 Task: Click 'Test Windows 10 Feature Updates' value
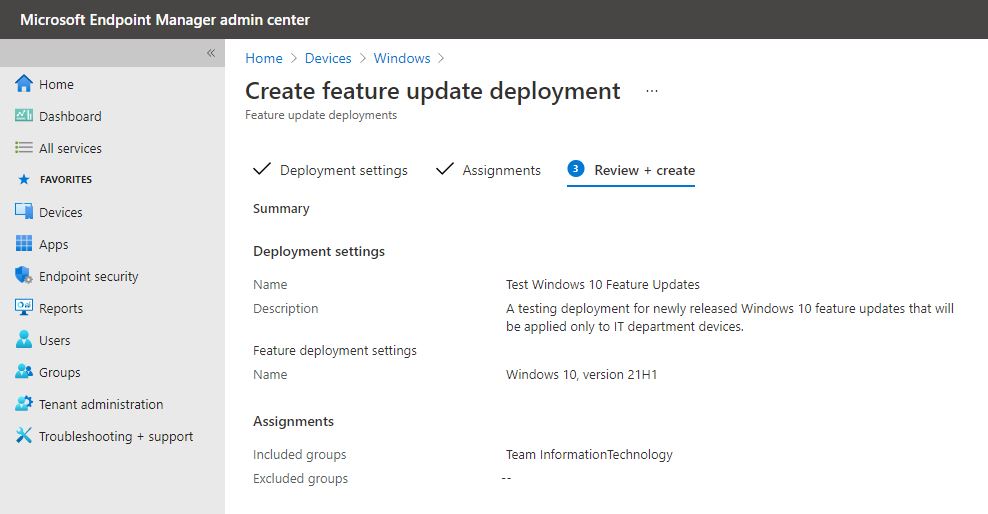click(x=602, y=285)
